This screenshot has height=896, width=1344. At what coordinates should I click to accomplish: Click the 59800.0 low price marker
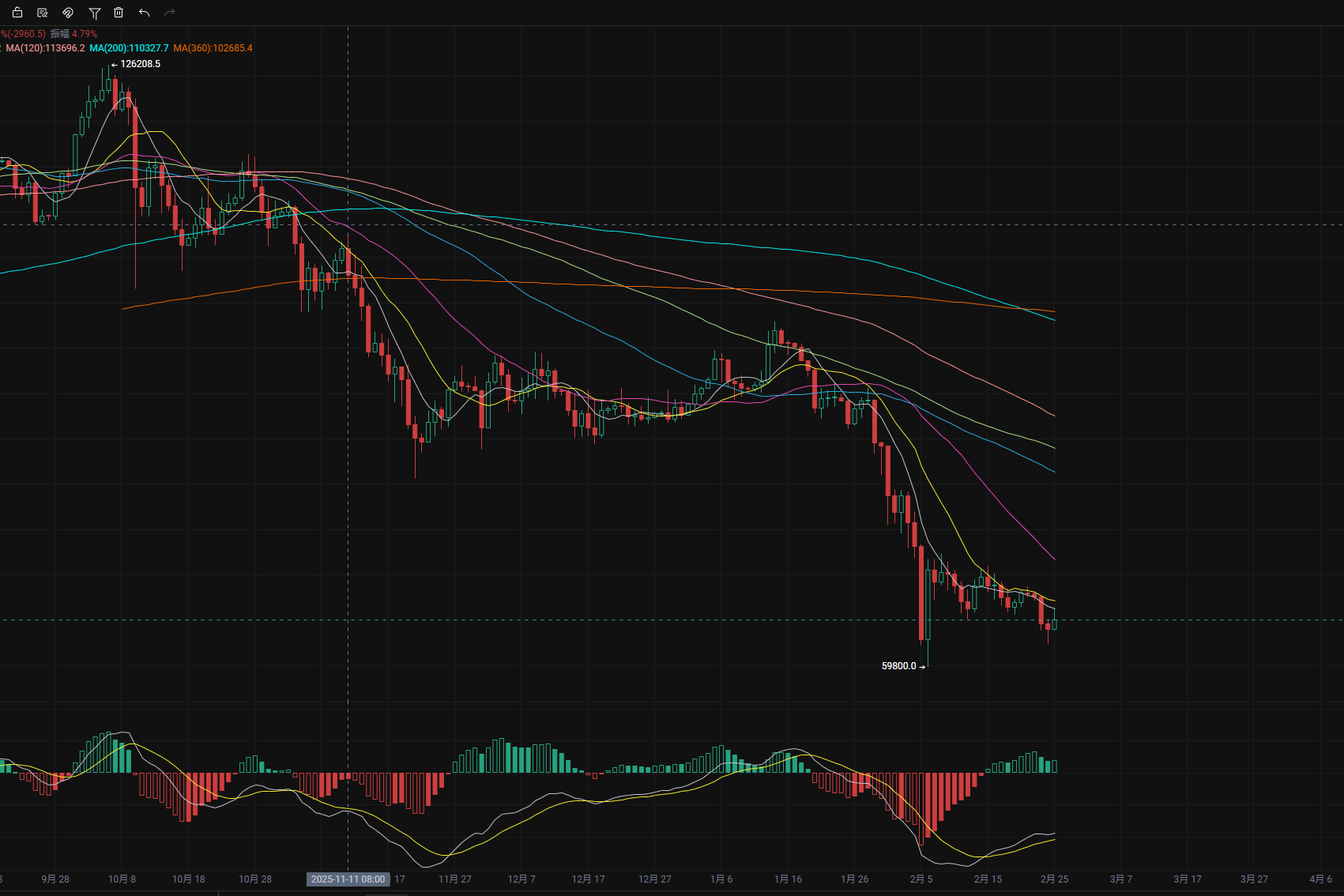899,666
